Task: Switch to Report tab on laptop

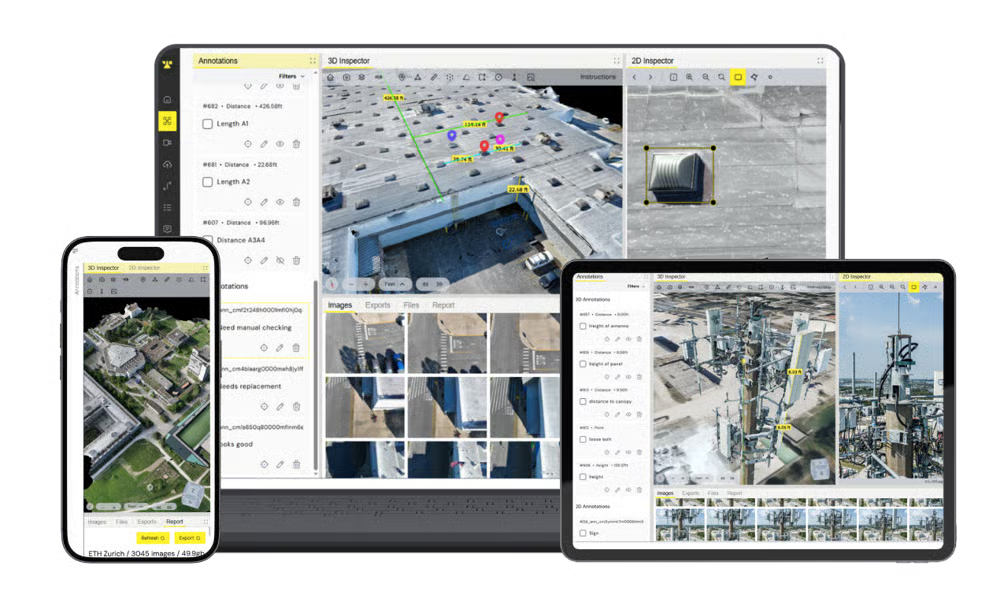Action: click(443, 305)
